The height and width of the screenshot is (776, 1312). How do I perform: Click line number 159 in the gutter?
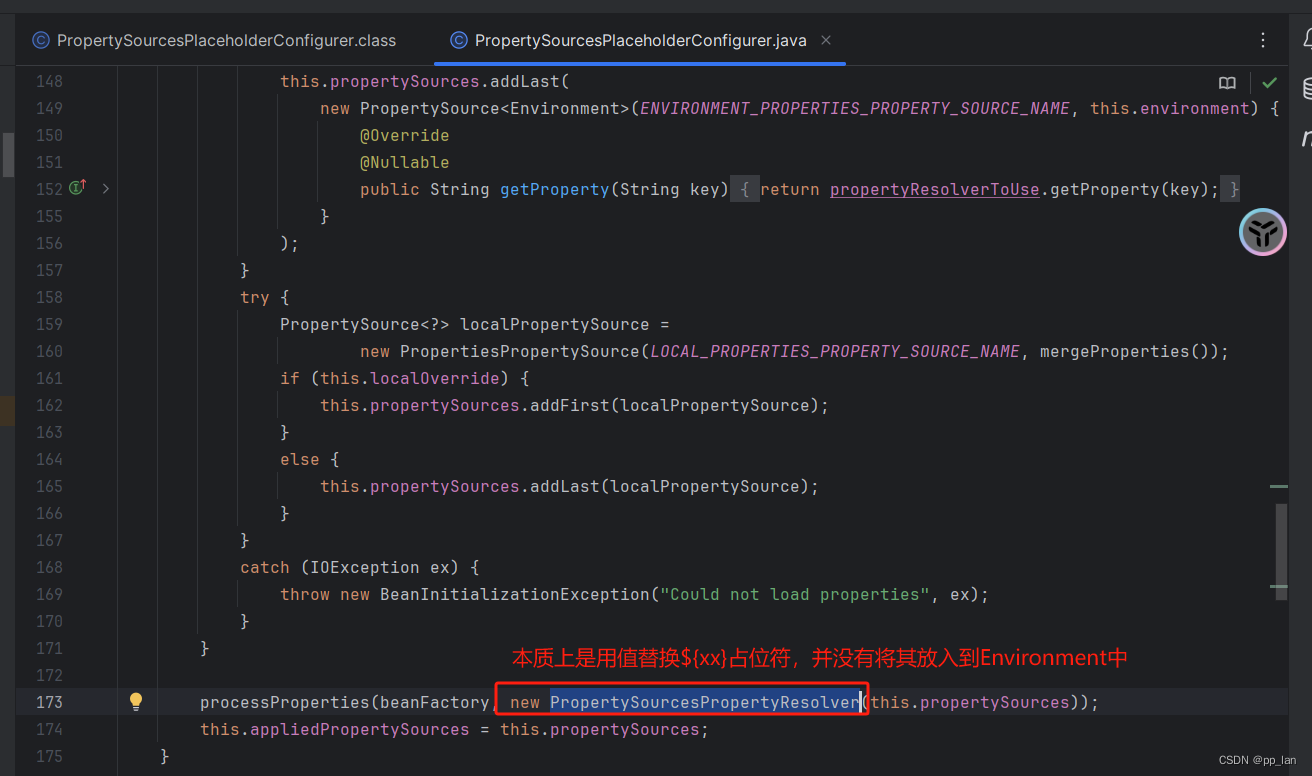[x=49, y=324]
